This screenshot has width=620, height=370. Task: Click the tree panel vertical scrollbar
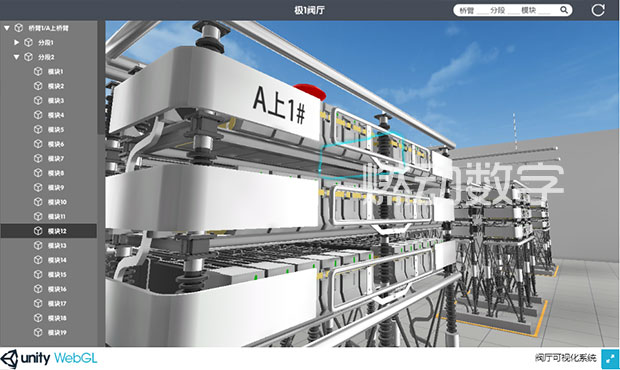[101, 77]
